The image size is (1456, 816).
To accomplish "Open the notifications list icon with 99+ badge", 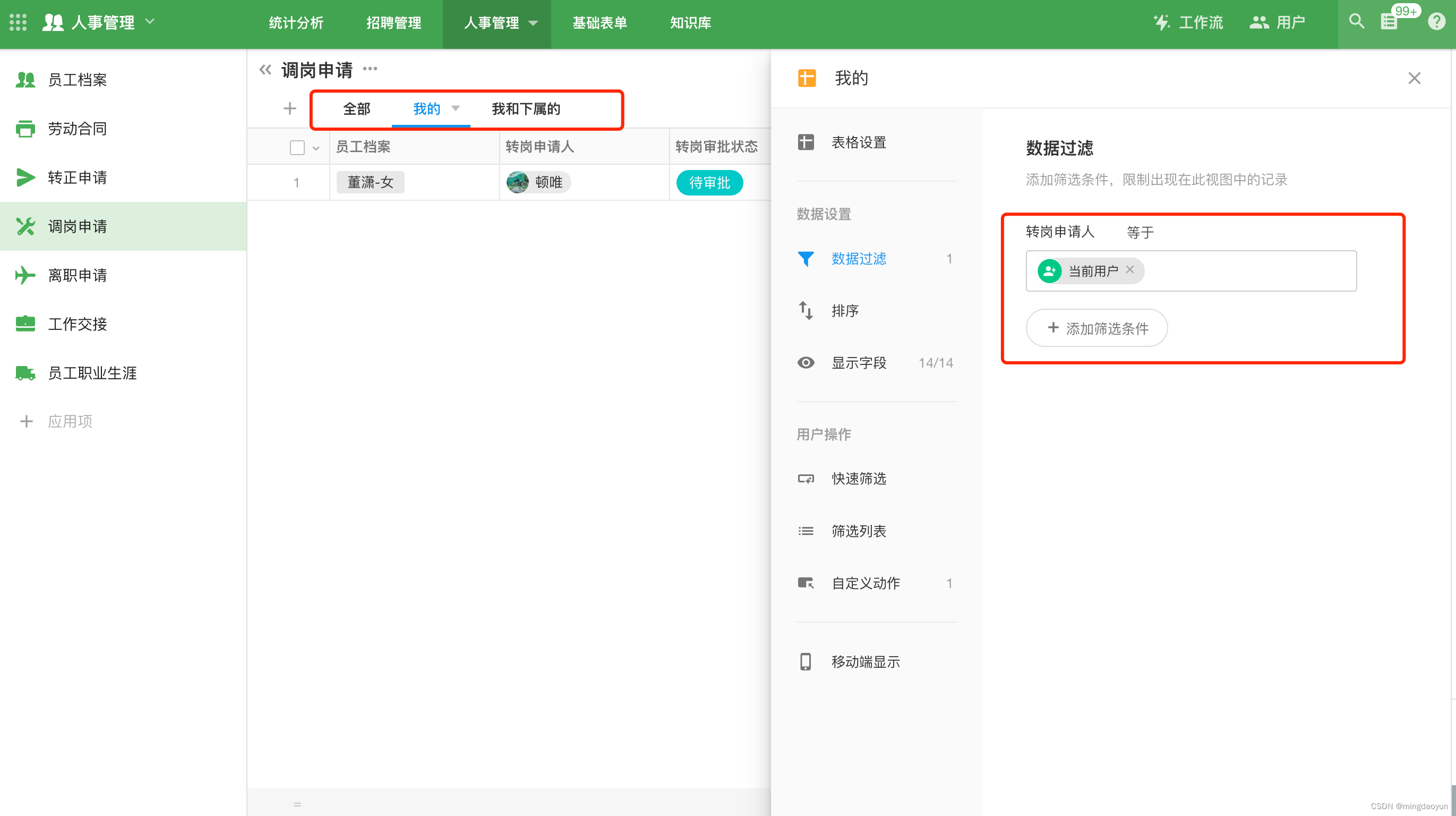I will click(x=1389, y=22).
